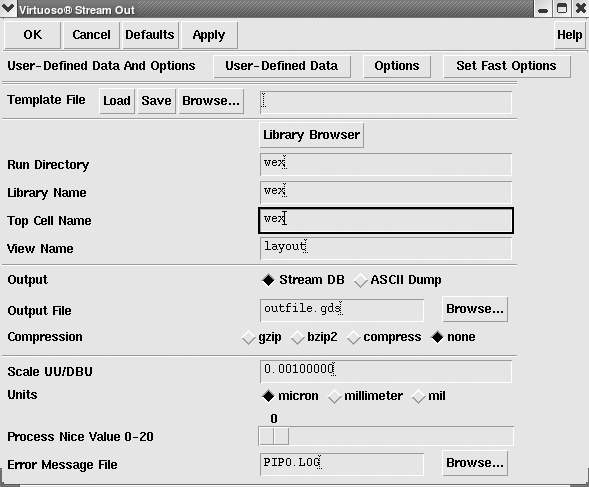589x487 pixels.
Task: Select compress compression option
Action: coord(384,337)
